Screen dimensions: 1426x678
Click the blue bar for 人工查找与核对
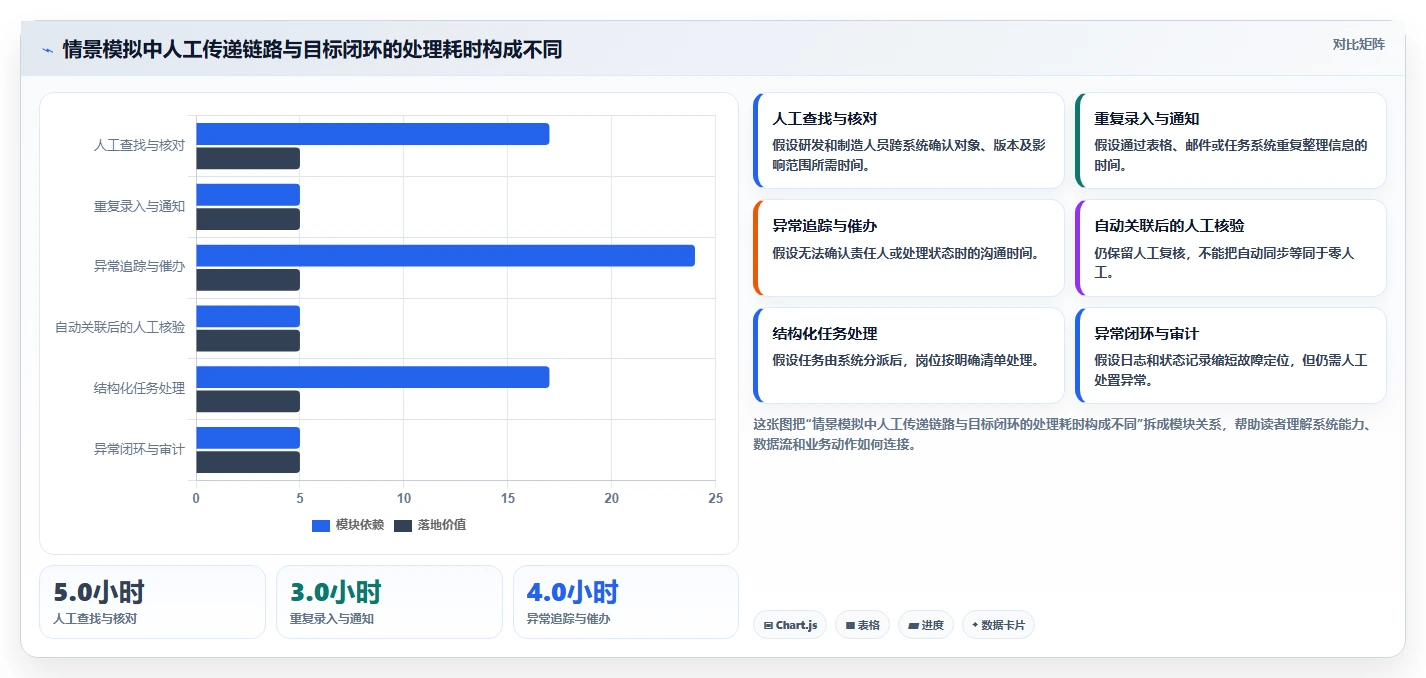[x=372, y=134]
